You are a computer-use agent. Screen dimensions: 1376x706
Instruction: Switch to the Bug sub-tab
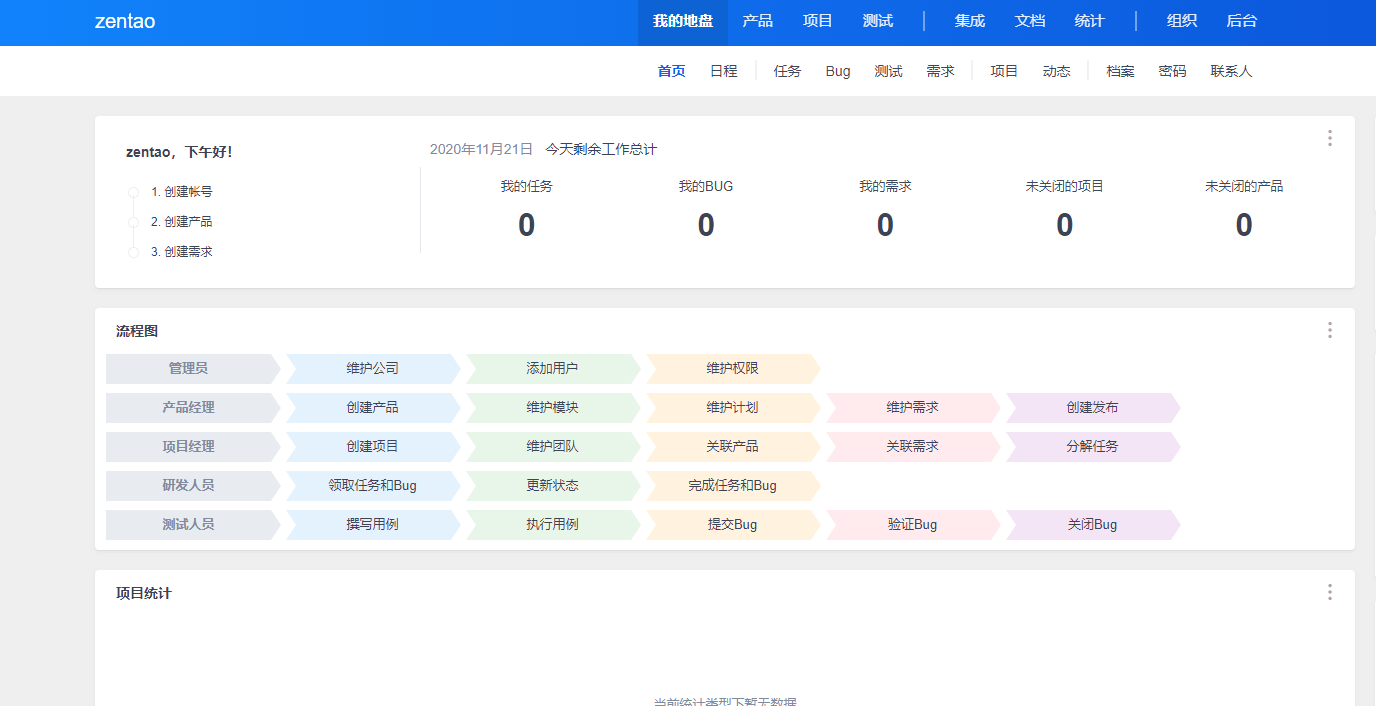(838, 71)
